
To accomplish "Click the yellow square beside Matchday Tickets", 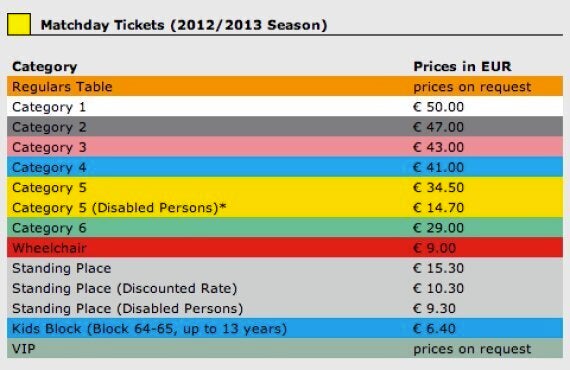I will pyautogui.click(x=19, y=24).
